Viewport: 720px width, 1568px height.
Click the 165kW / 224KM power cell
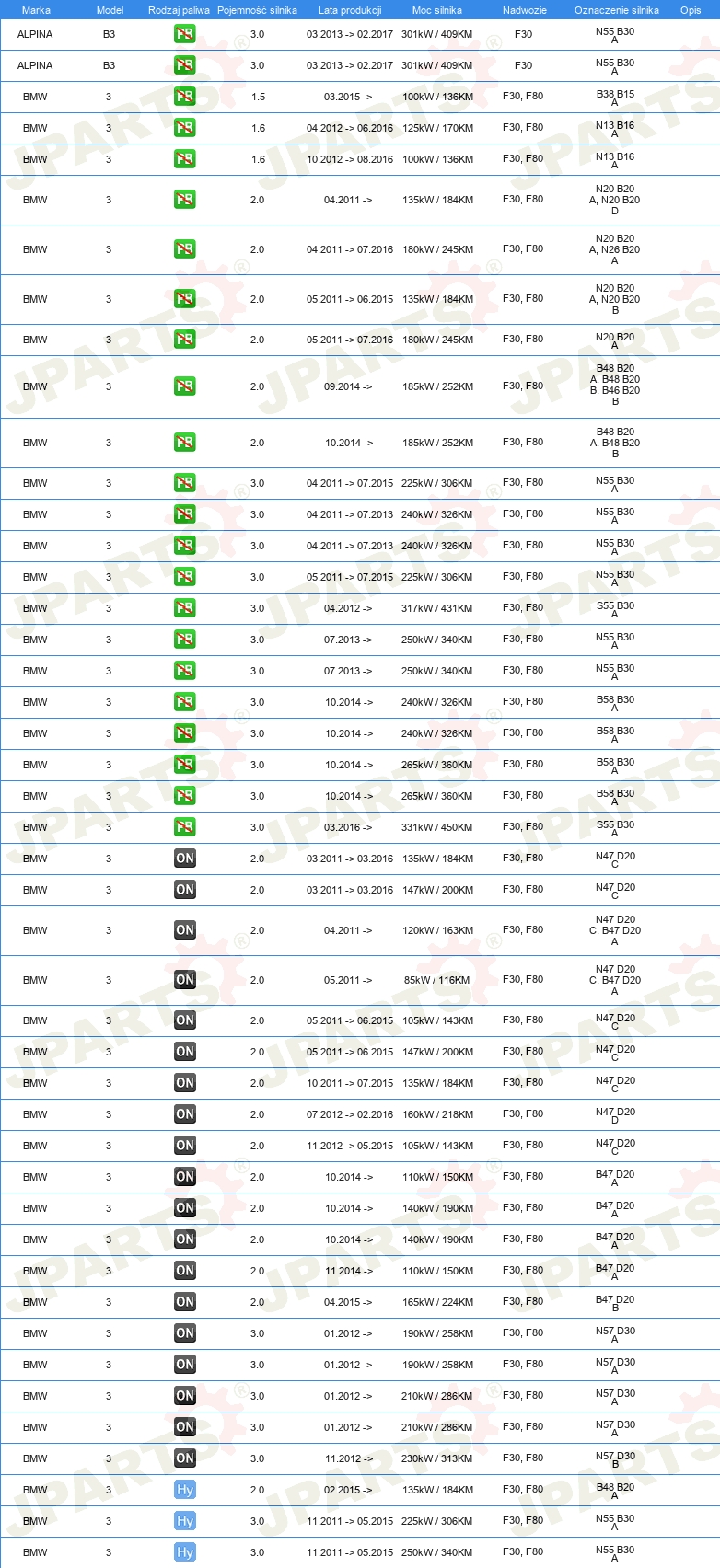coord(437,1302)
